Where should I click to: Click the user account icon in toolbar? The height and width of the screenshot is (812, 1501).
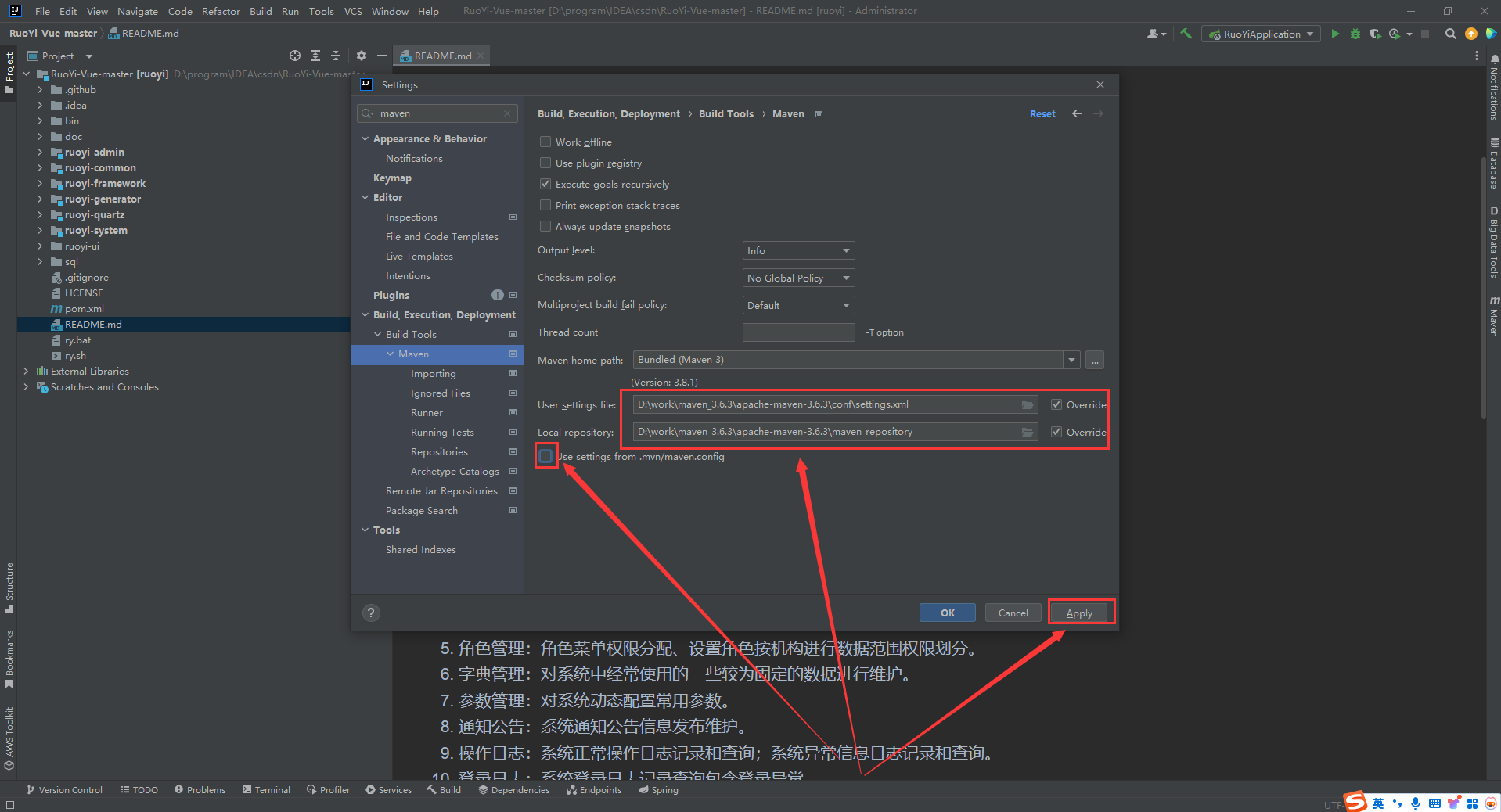pos(1155,34)
